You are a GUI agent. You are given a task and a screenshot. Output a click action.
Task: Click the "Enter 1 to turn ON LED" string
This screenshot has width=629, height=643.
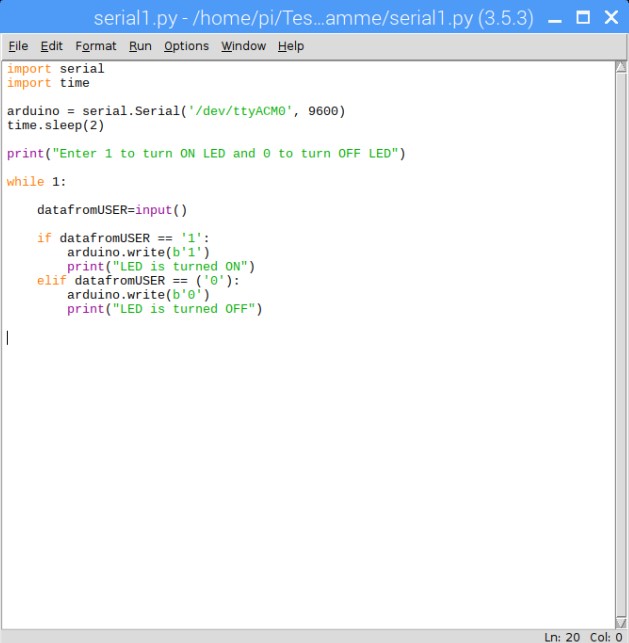click(225, 153)
